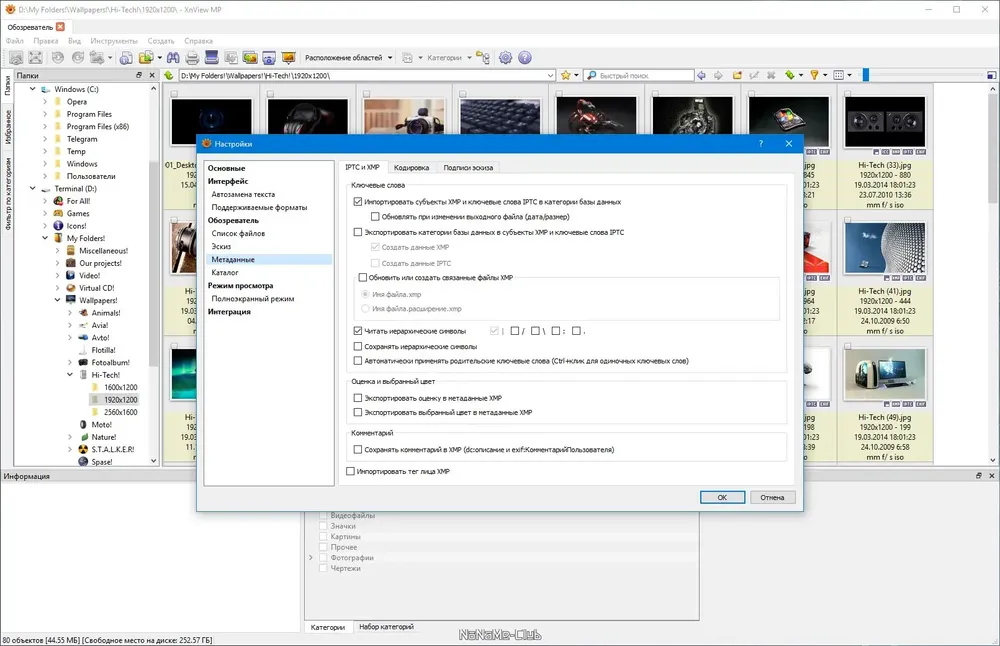This screenshot has height=646, width=1000.
Task: Click the thumbnail size slider handle
Action: coord(866,75)
